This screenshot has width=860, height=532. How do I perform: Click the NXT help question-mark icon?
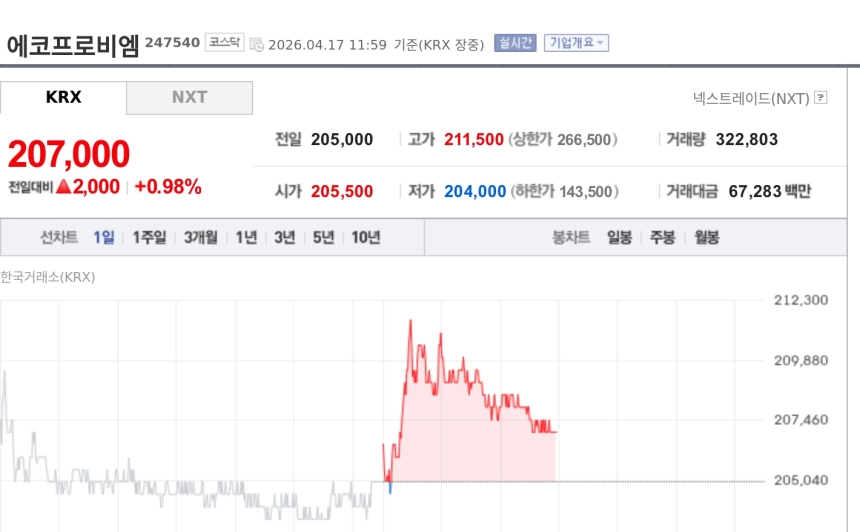click(821, 98)
